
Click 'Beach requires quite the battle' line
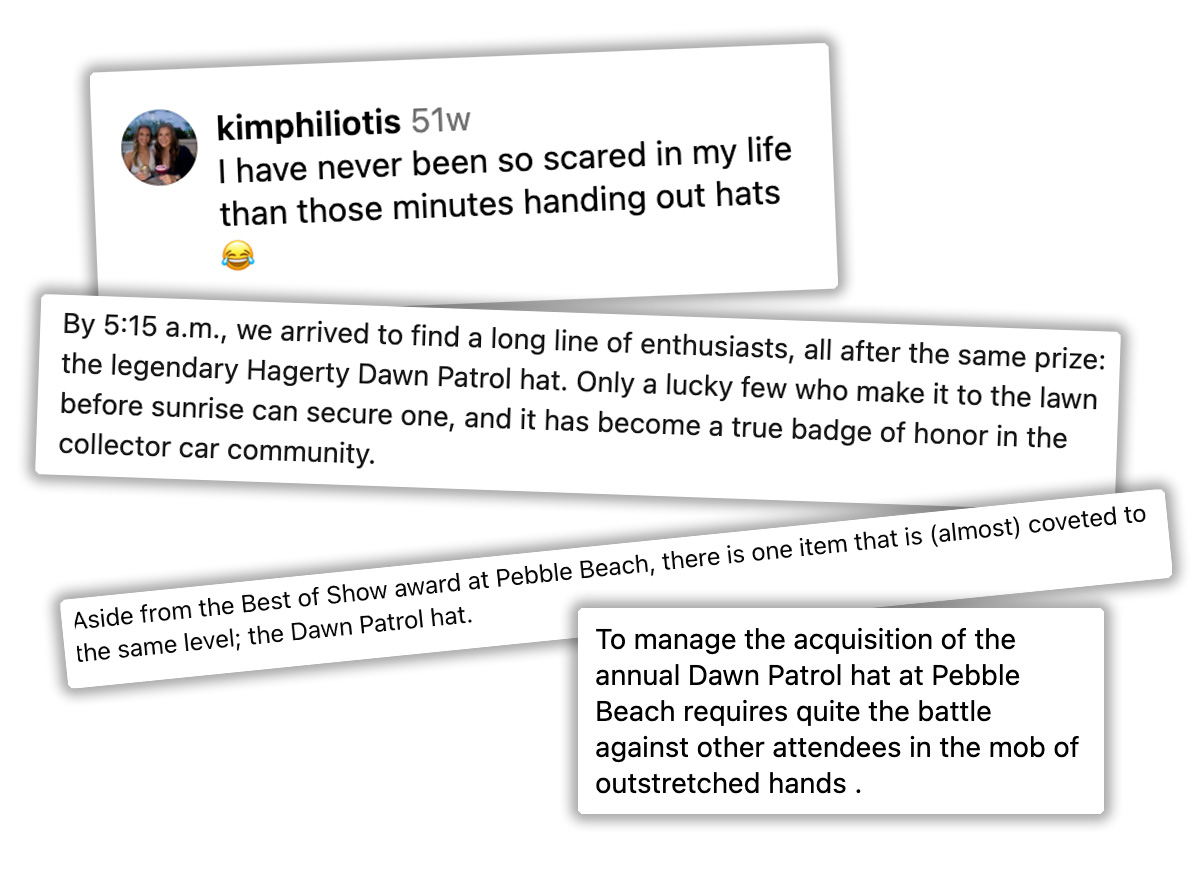(793, 711)
